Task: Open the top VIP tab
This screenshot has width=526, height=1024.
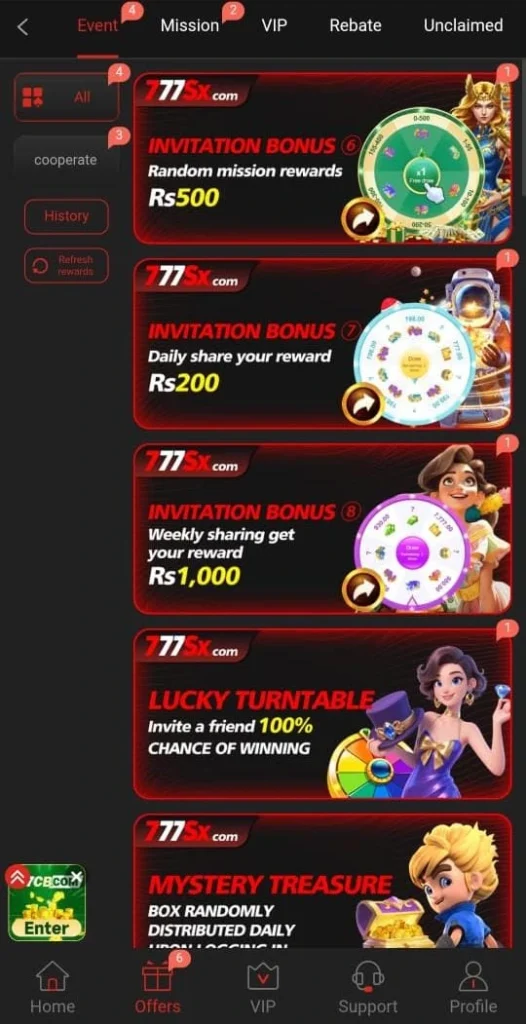Action: click(x=274, y=25)
